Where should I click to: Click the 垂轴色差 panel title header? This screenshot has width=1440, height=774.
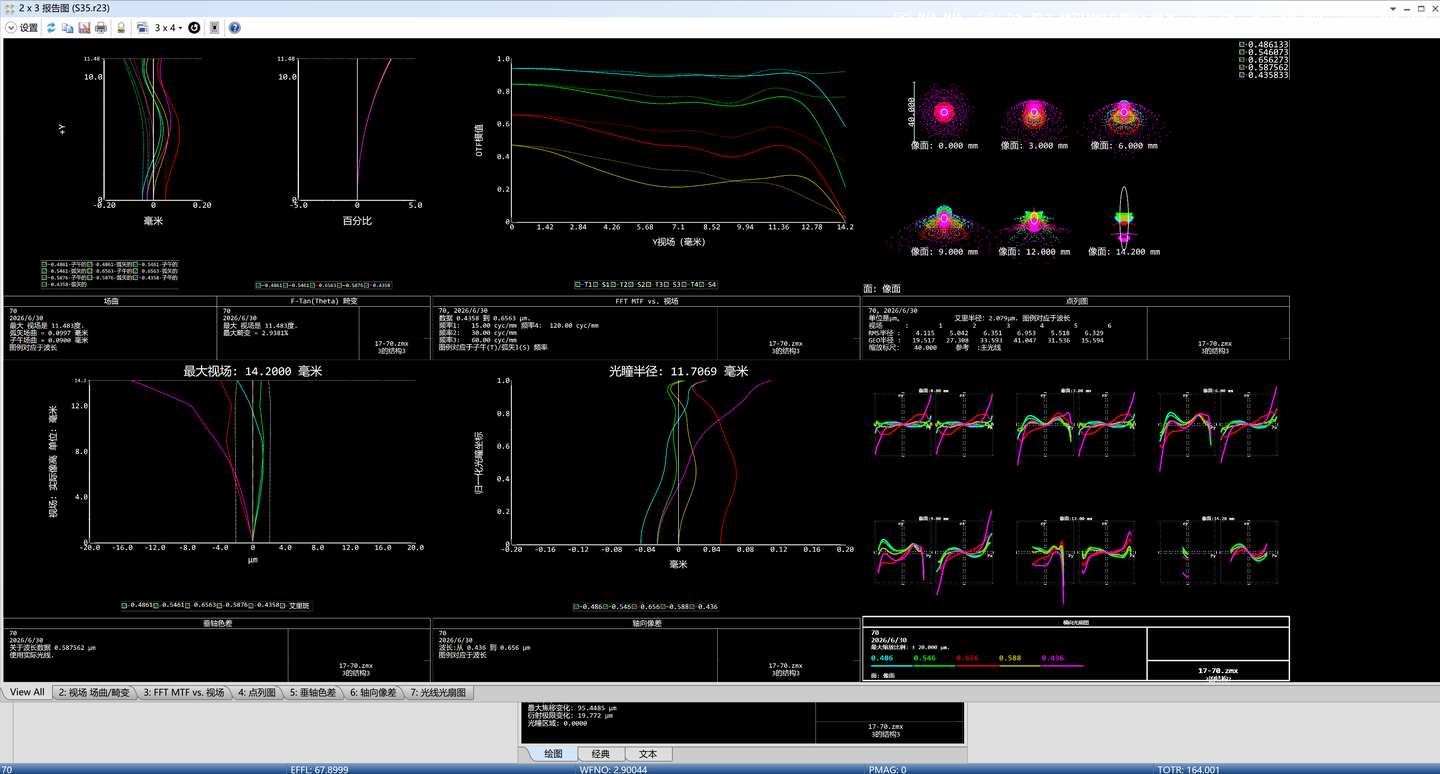coord(217,623)
